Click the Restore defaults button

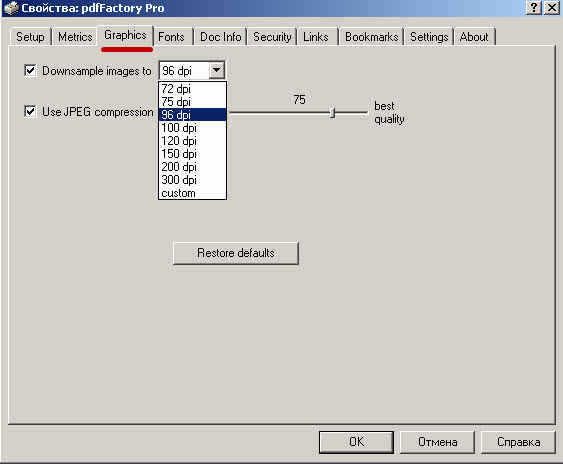pos(236,253)
